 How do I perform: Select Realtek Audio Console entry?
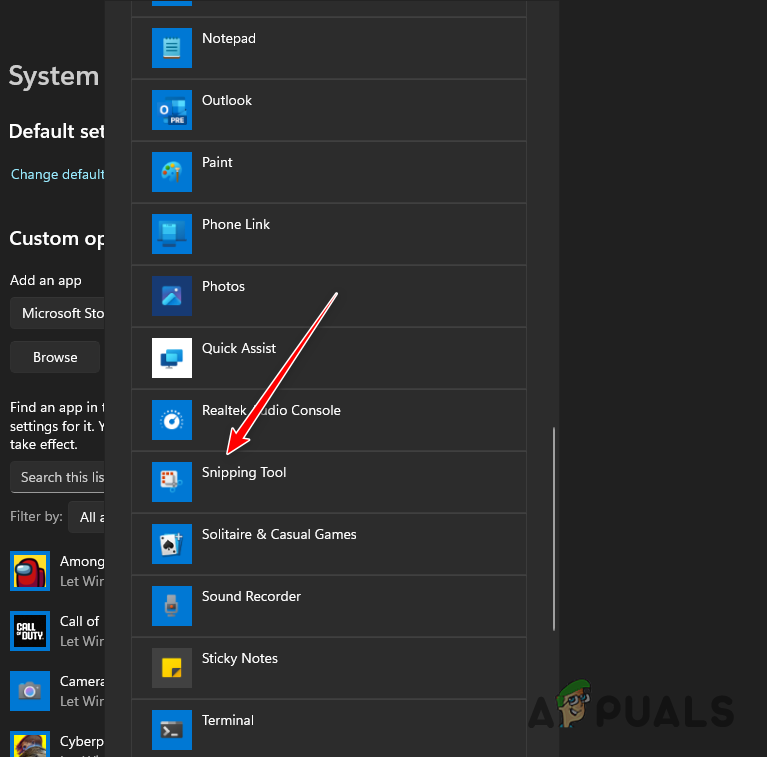(329, 420)
